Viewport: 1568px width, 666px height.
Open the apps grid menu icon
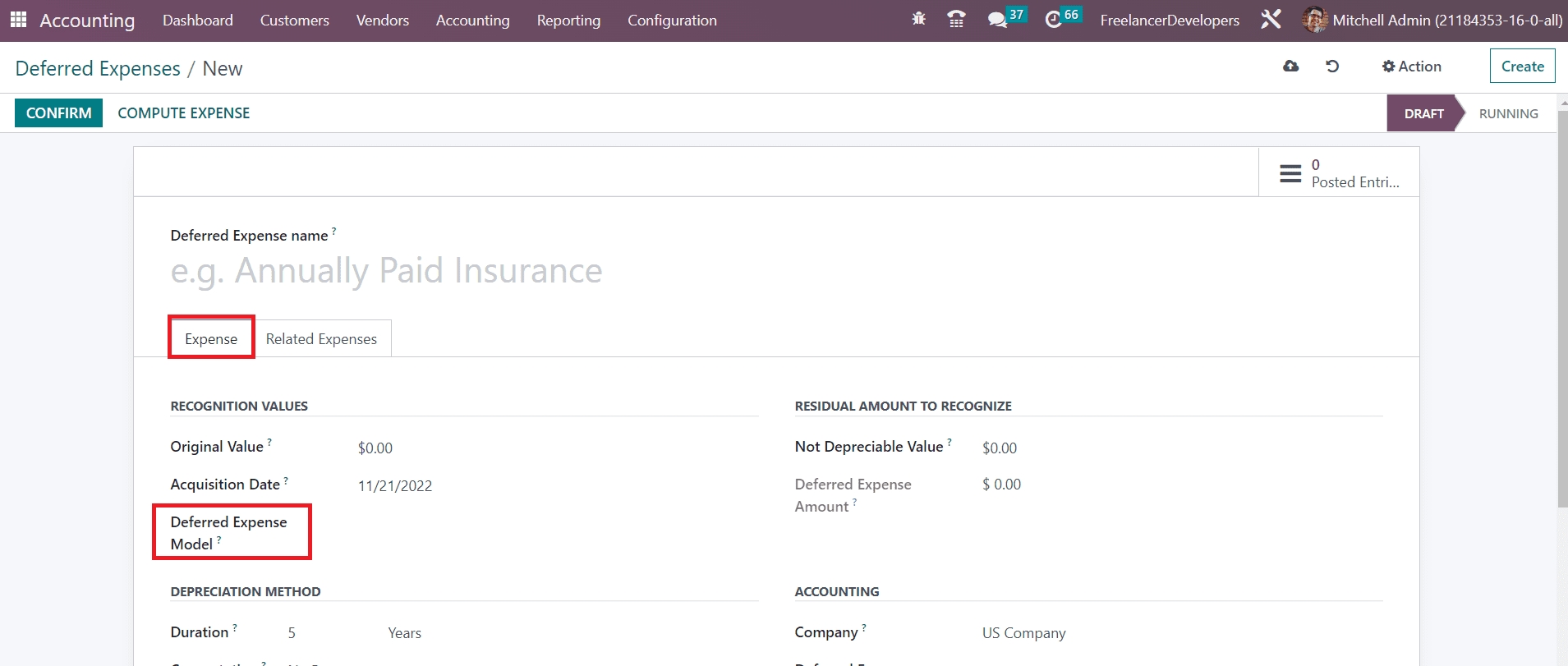point(18,20)
